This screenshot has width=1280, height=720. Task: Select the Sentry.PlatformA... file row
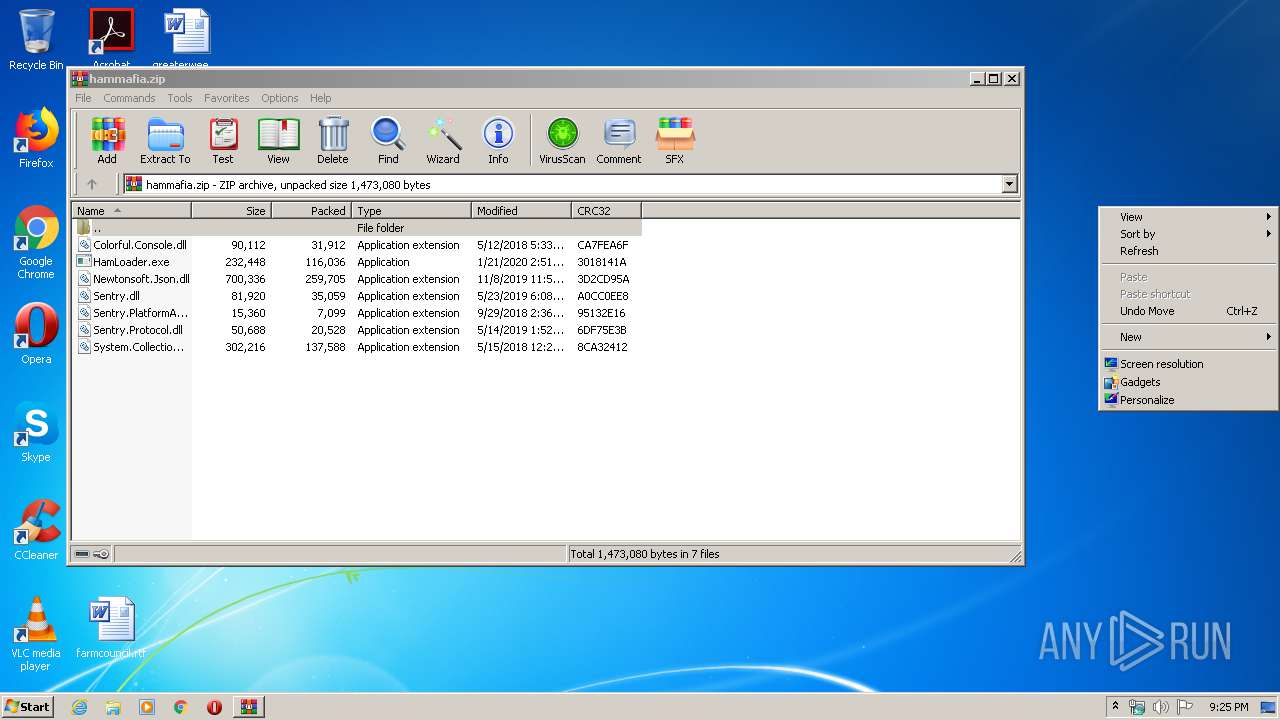[x=357, y=313]
